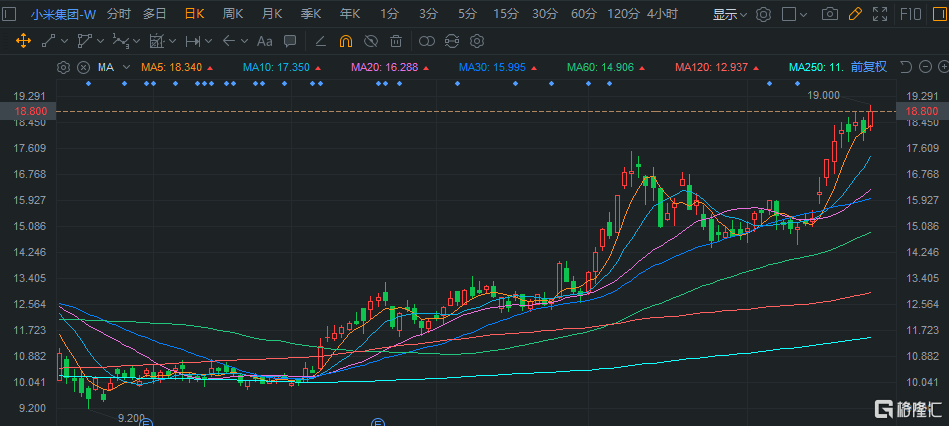Open F10 company information
Image resolution: width=949 pixels, height=426 pixels.
click(x=910, y=14)
